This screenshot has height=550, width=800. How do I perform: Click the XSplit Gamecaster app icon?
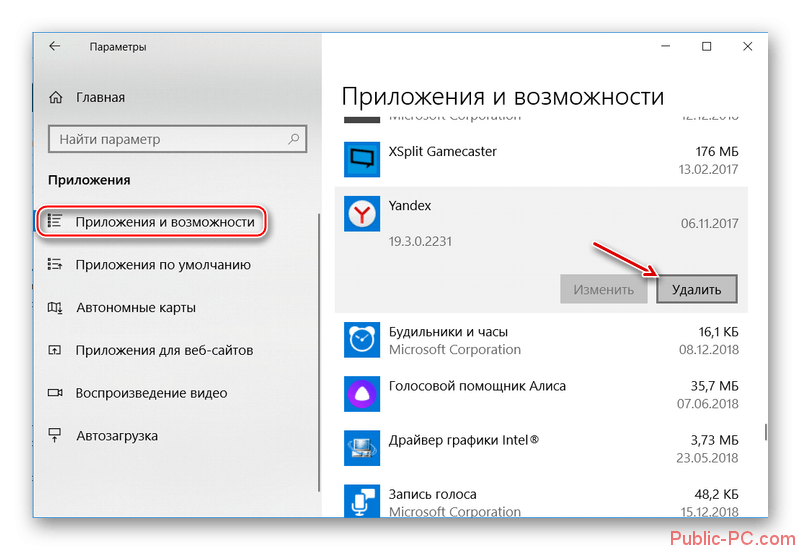362,159
